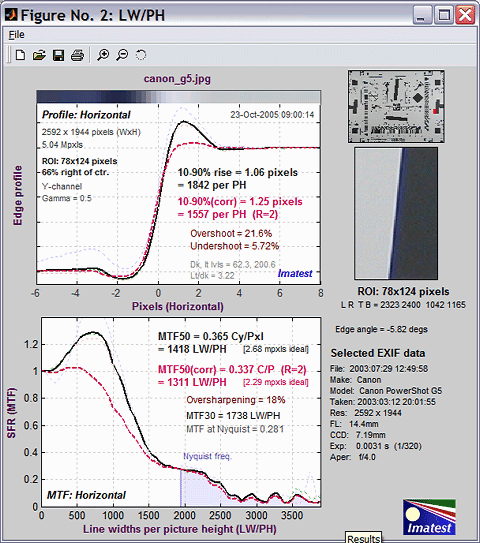This screenshot has height=543, width=480.
Task: Click the ROI edge crop image
Action: pos(396,213)
